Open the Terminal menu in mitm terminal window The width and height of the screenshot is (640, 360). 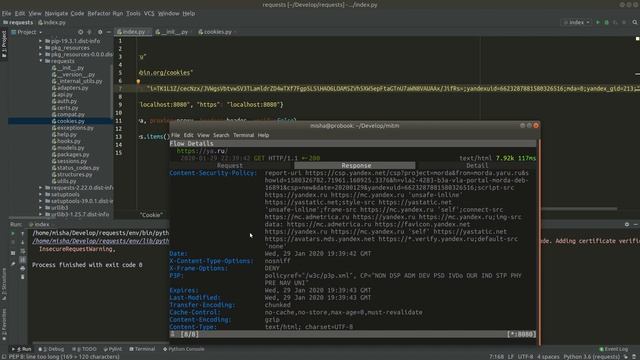tap(243, 135)
